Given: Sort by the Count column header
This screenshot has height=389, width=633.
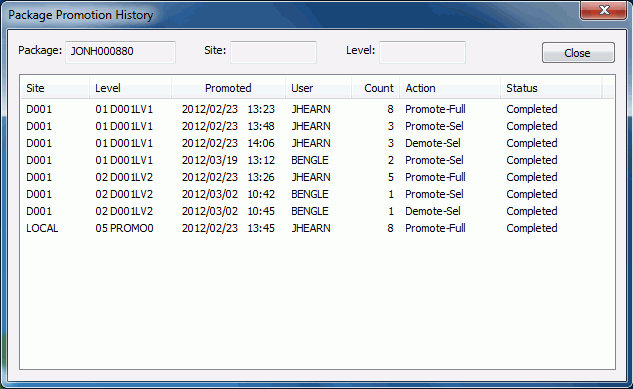Looking at the screenshot, I should pyautogui.click(x=375, y=88).
